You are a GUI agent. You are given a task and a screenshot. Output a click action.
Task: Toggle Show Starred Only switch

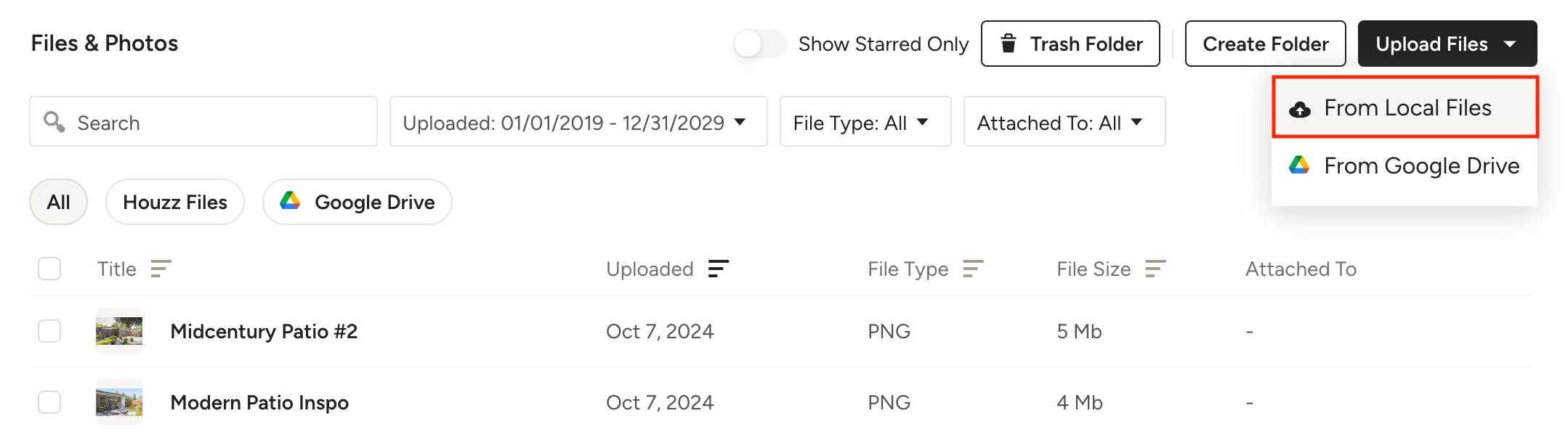759,44
